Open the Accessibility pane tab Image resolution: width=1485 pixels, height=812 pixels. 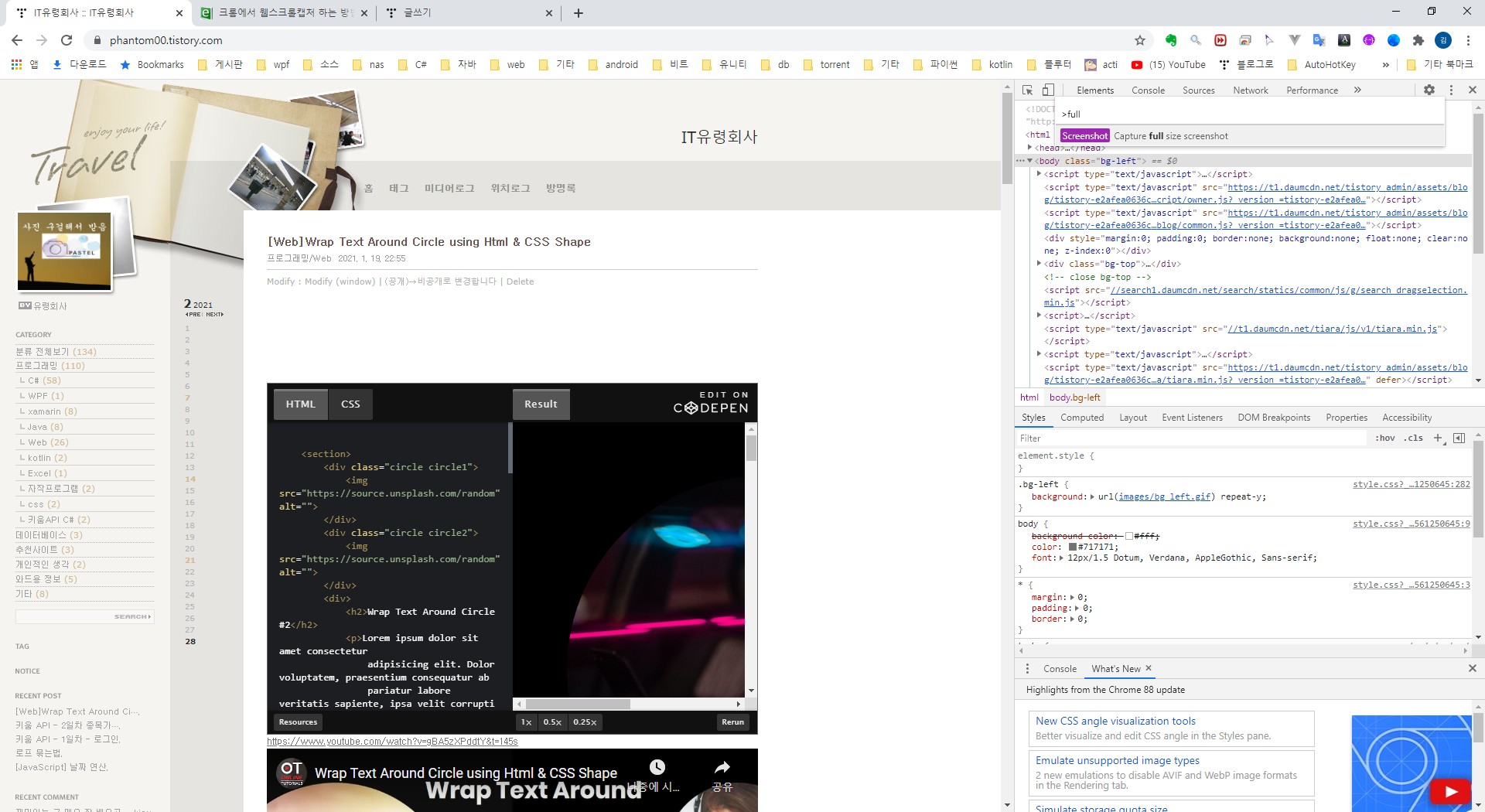click(1407, 418)
